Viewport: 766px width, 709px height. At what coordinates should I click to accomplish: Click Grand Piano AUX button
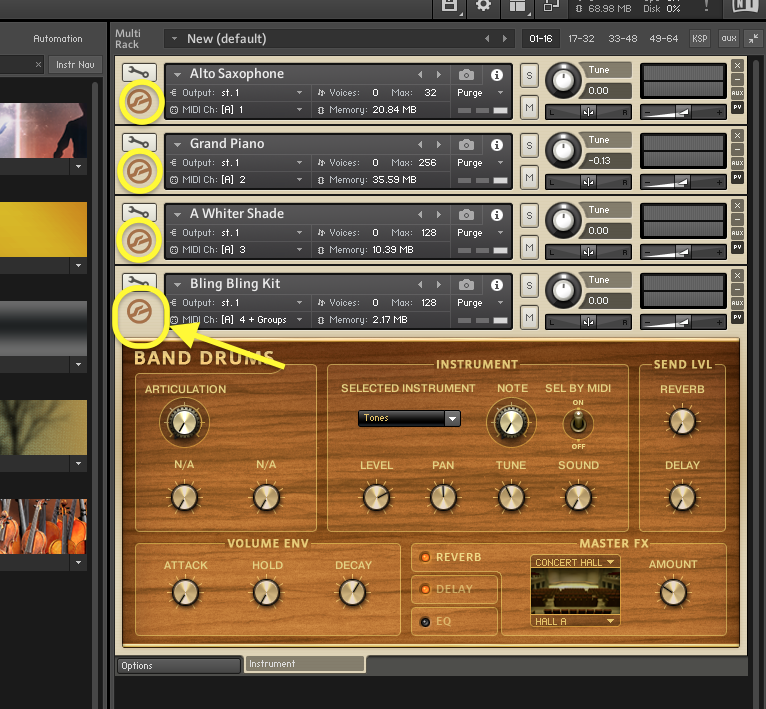tap(737, 163)
